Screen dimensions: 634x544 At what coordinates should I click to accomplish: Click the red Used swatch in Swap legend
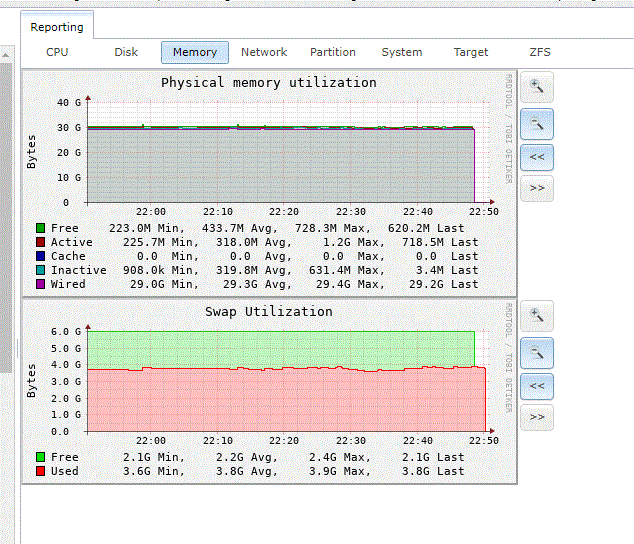tap(40, 471)
